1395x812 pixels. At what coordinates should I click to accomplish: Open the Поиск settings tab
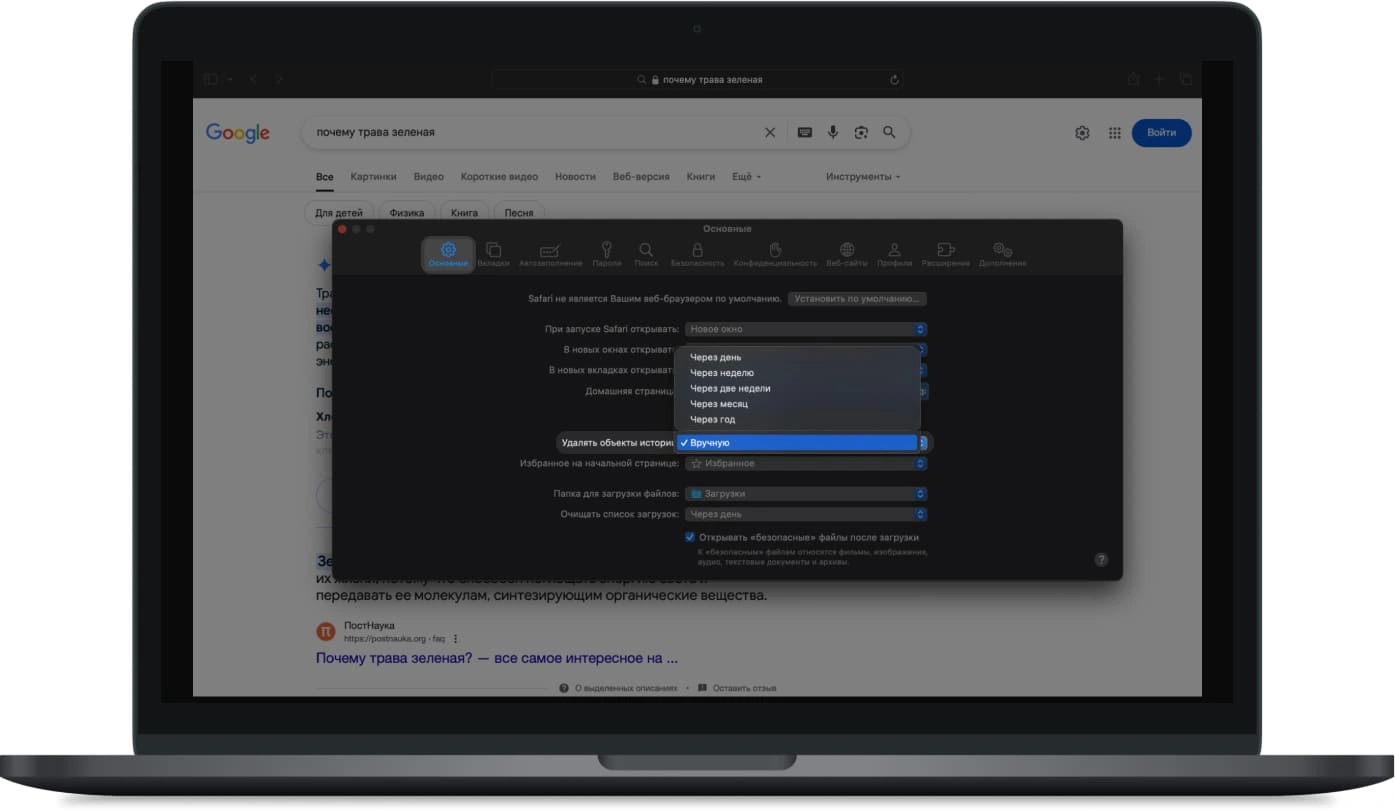646,254
